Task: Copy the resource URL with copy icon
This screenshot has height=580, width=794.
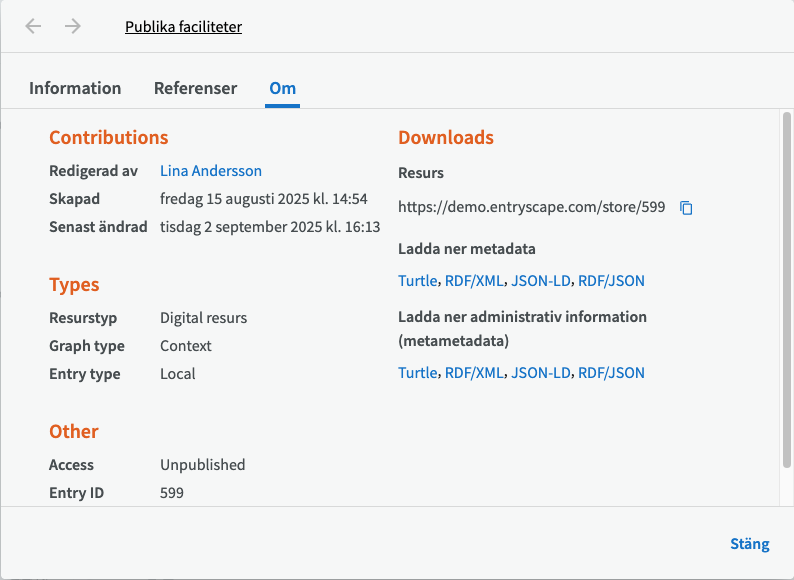Action: pos(686,208)
